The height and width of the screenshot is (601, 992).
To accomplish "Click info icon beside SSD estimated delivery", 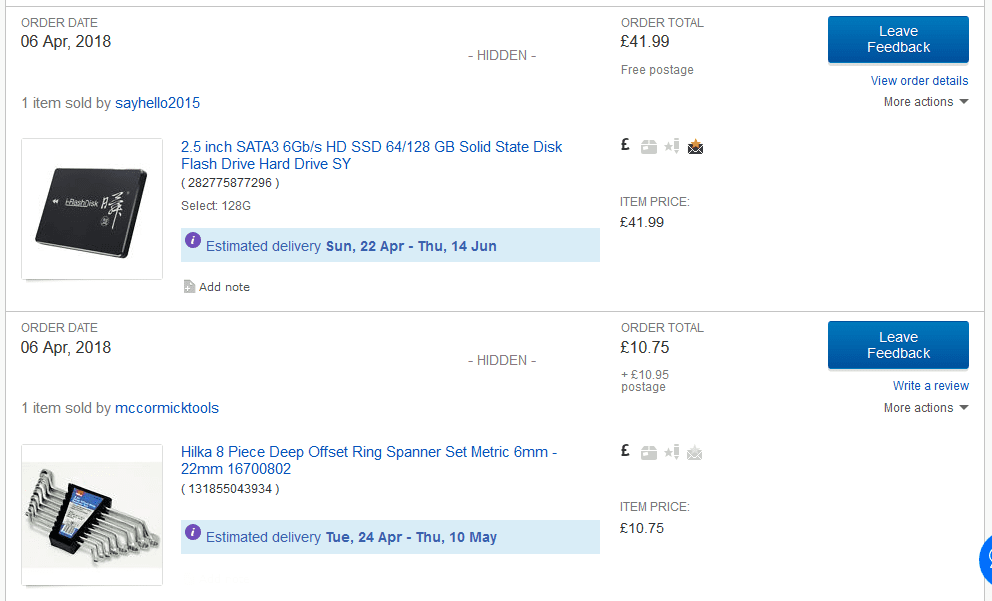I will tap(193, 242).
